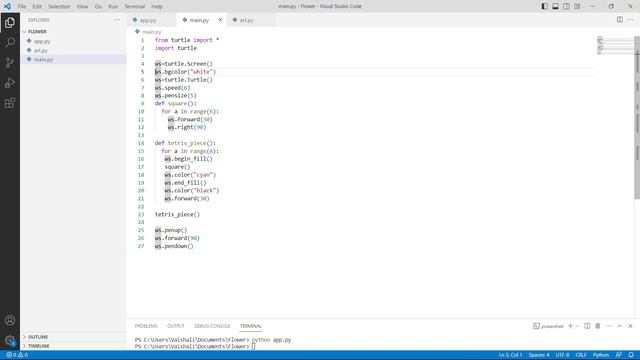Screen dimensions: 640x360
Task: Switch to the app.py editor tab
Action: pyautogui.click(x=152, y=20)
